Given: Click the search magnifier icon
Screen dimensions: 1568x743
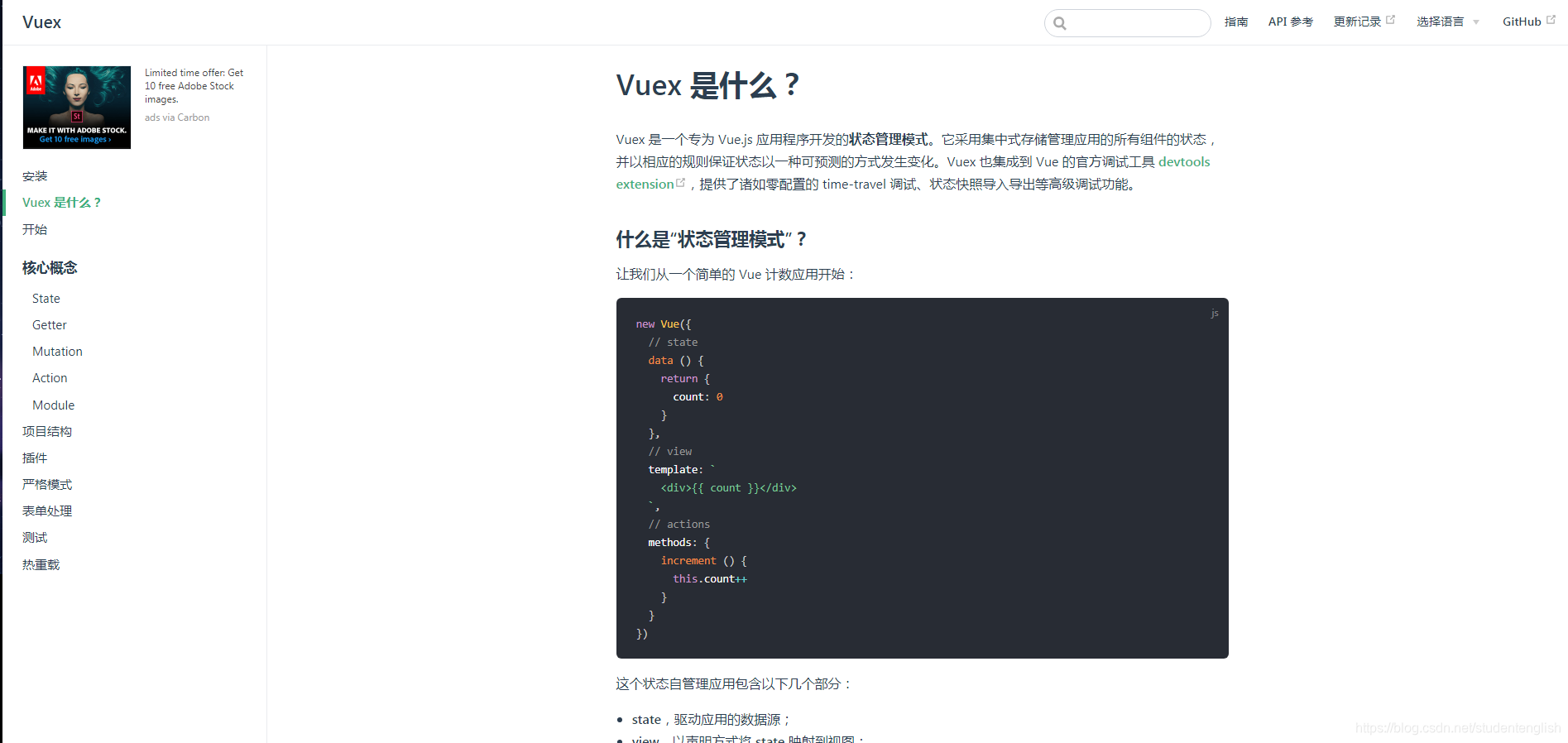Looking at the screenshot, I should point(1060,23).
